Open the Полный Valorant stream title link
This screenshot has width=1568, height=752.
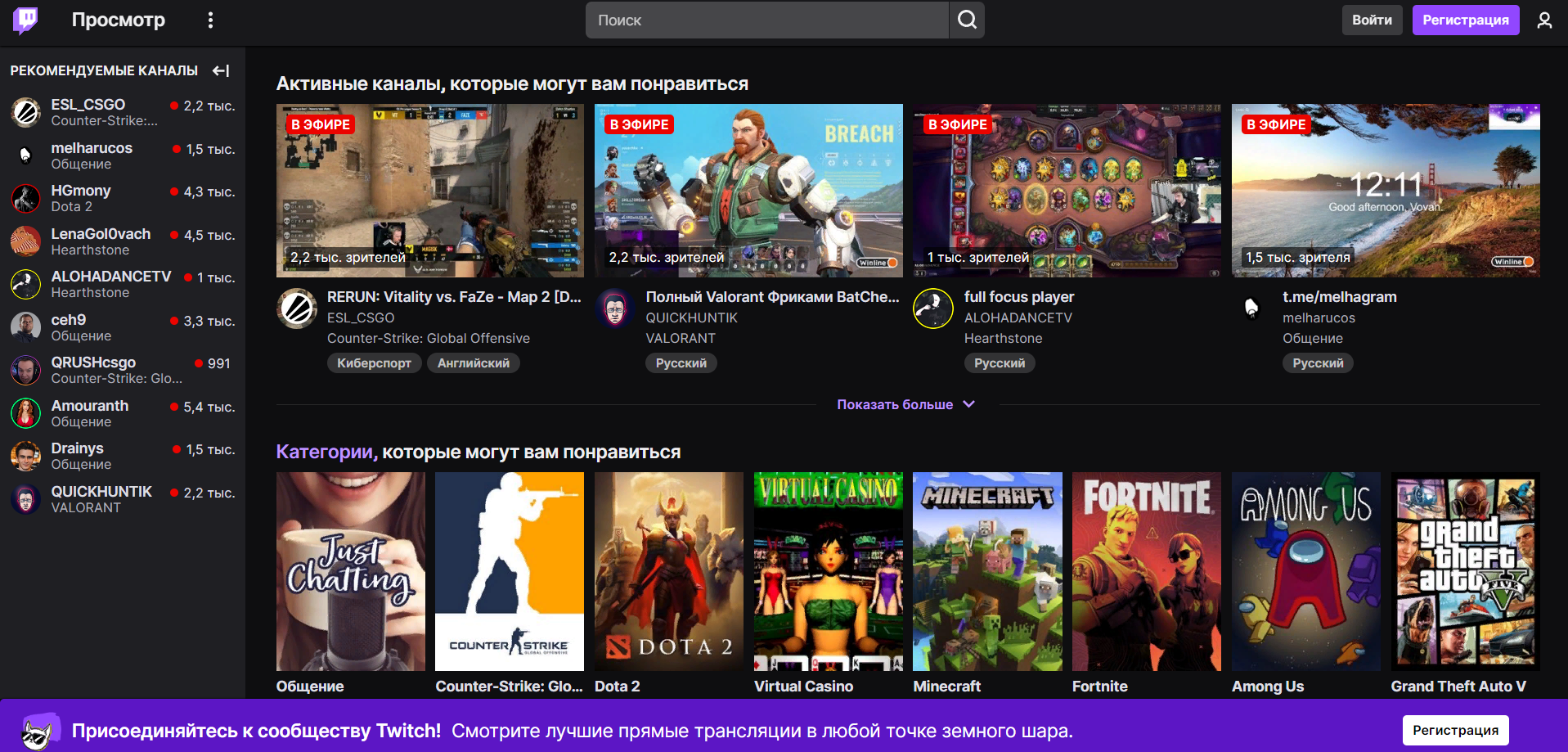pos(772,297)
